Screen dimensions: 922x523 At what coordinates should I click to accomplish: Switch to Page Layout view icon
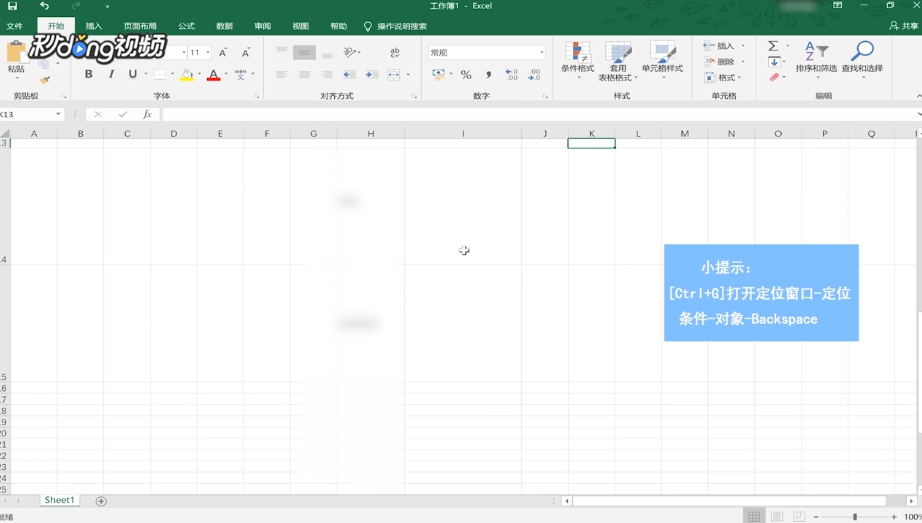pos(776,517)
